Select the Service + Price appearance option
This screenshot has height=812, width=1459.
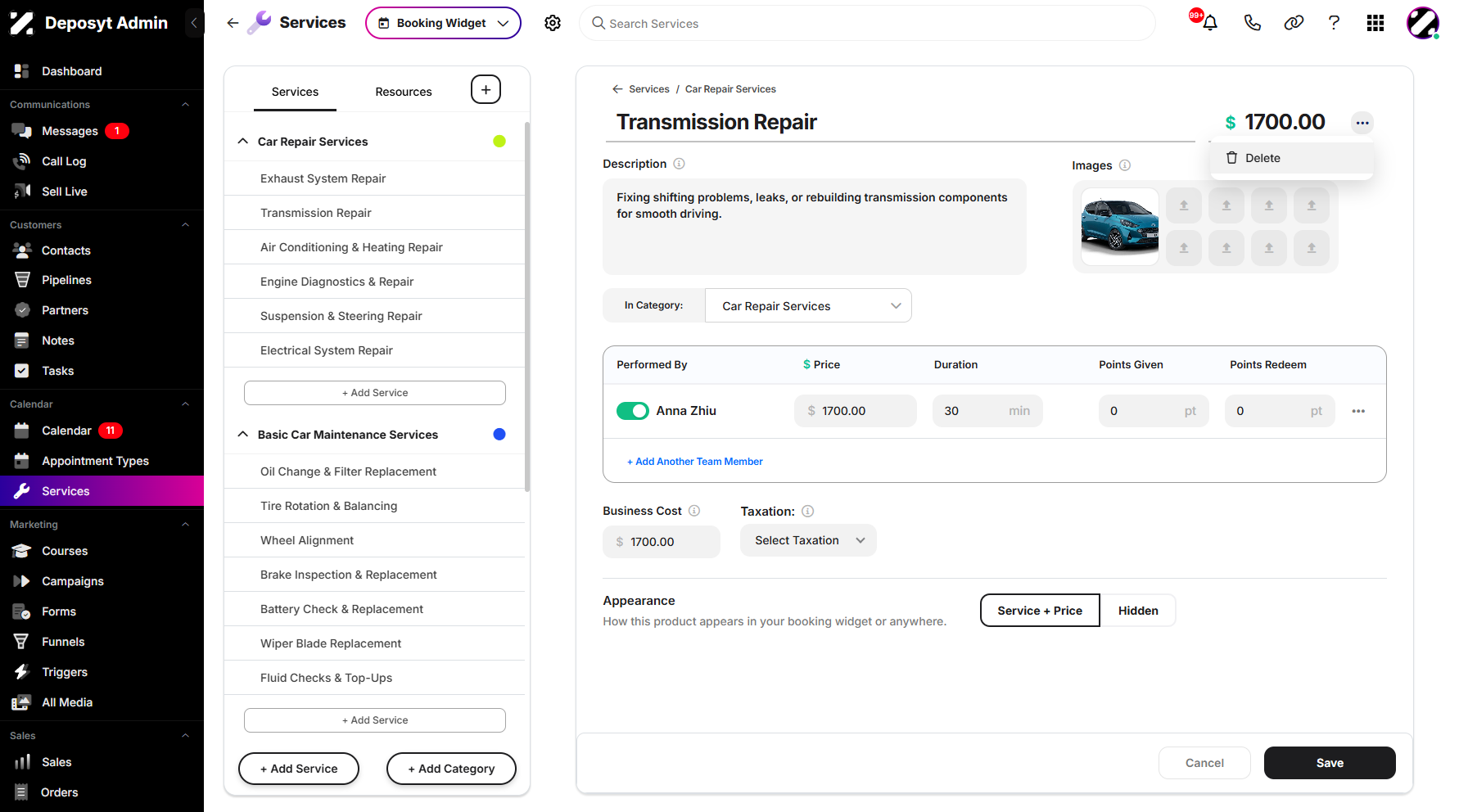pos(1040,611)
